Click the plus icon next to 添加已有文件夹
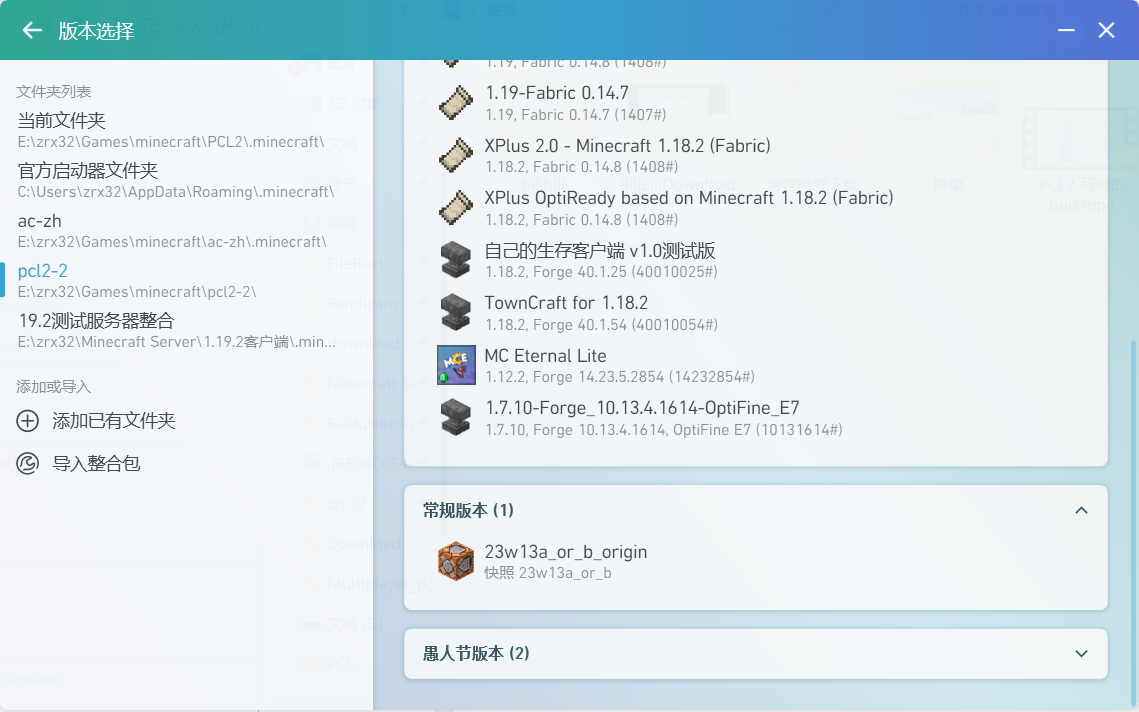 (28, 420)
